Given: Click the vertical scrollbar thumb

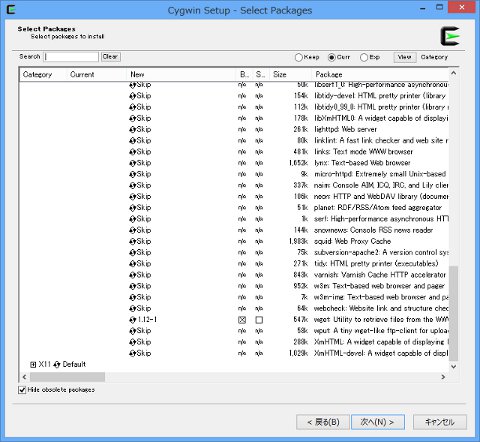Looking at the screenshot, I should pyautogui.click(x=453, y=313).
